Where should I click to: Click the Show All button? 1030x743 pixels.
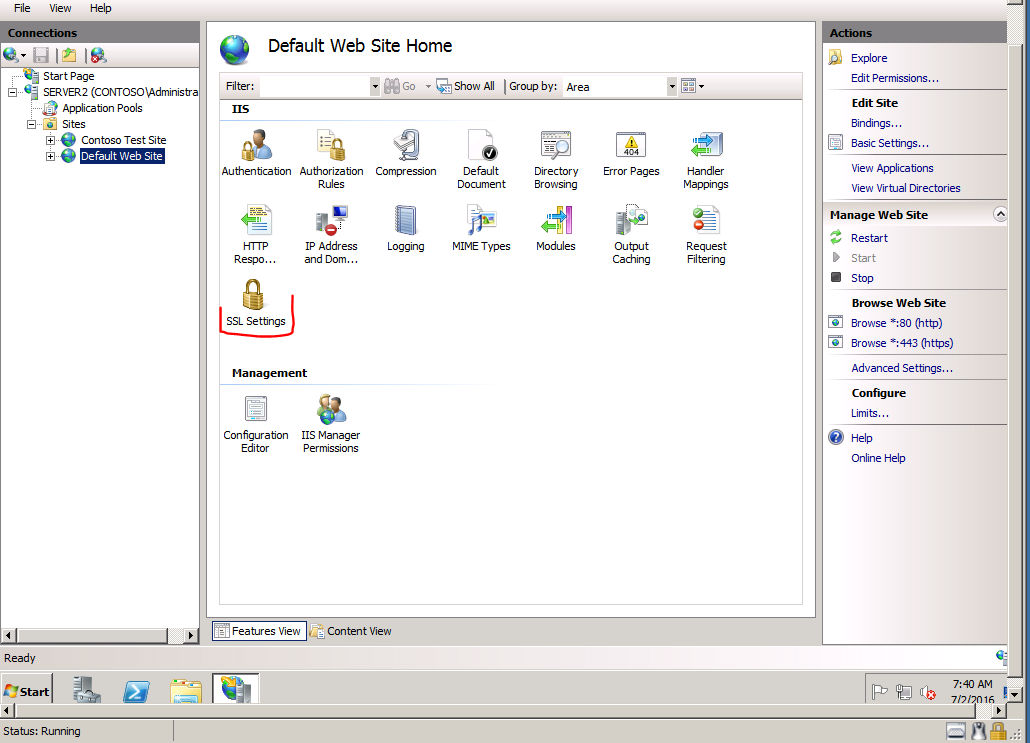[x=465, y=86]
